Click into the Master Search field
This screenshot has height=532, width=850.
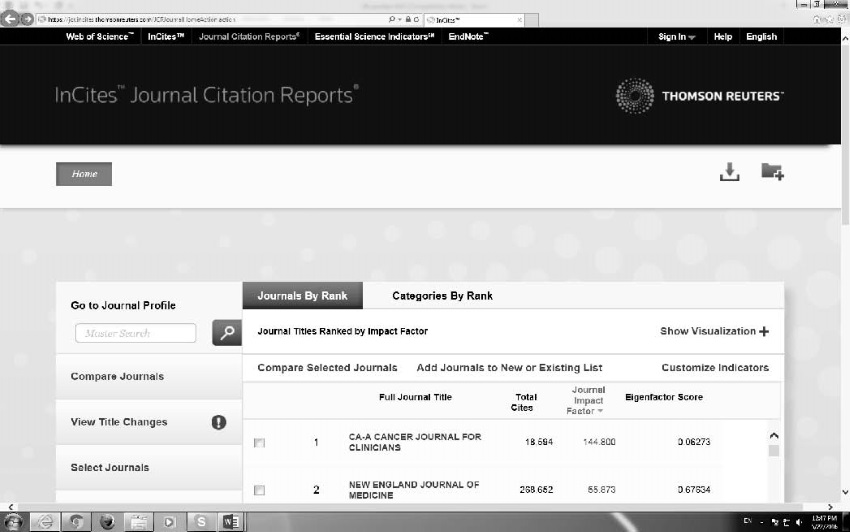[136, 333]
